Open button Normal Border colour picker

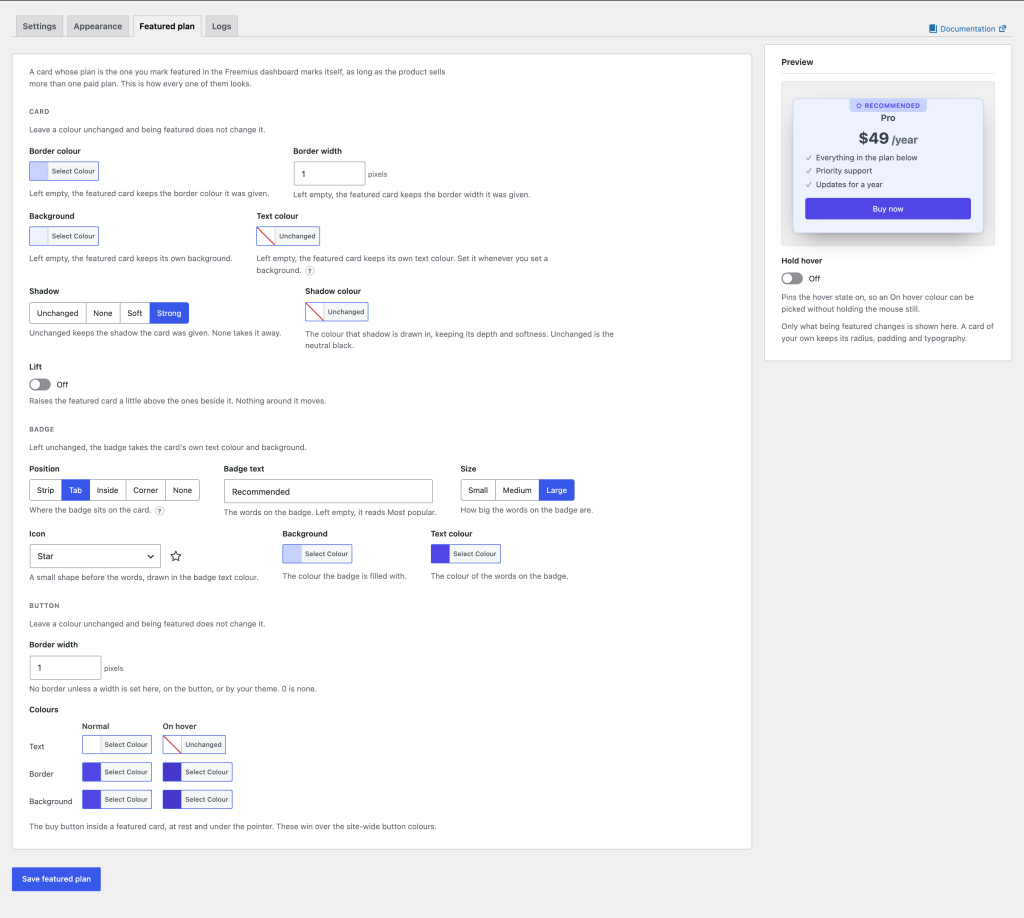pos(117,772)
